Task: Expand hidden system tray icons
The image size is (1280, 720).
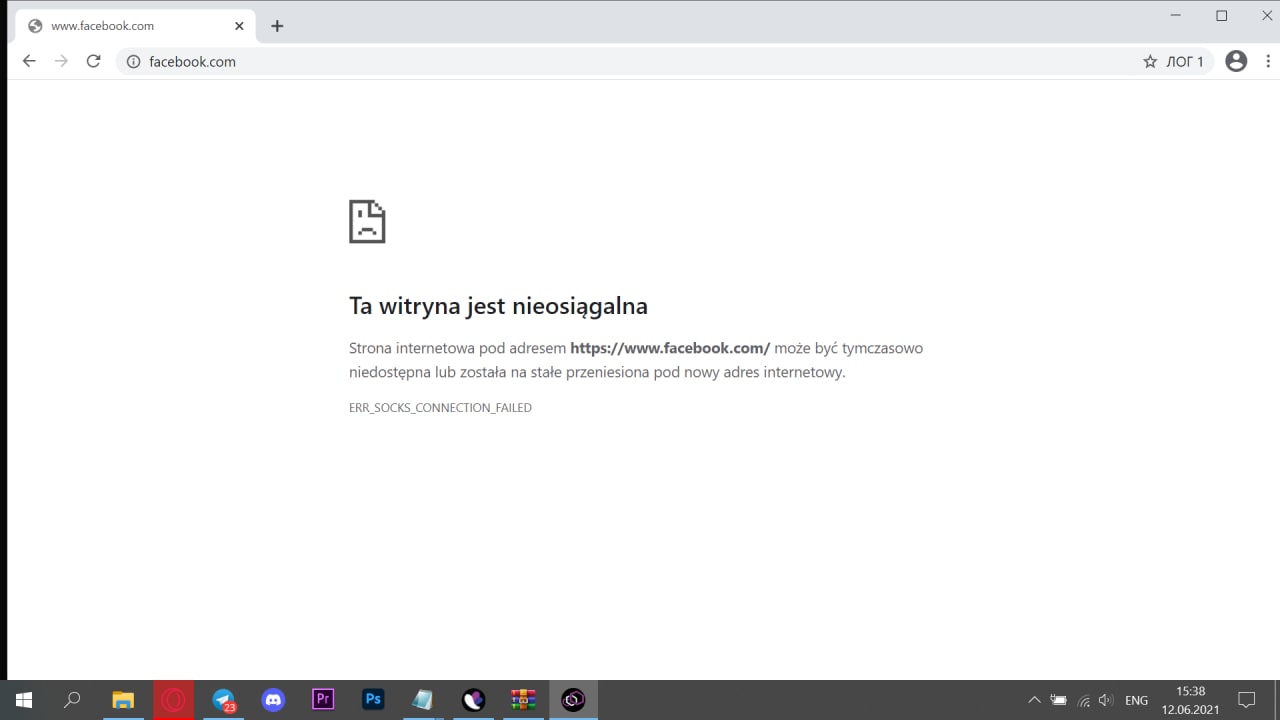Action: click(1034, 700)
